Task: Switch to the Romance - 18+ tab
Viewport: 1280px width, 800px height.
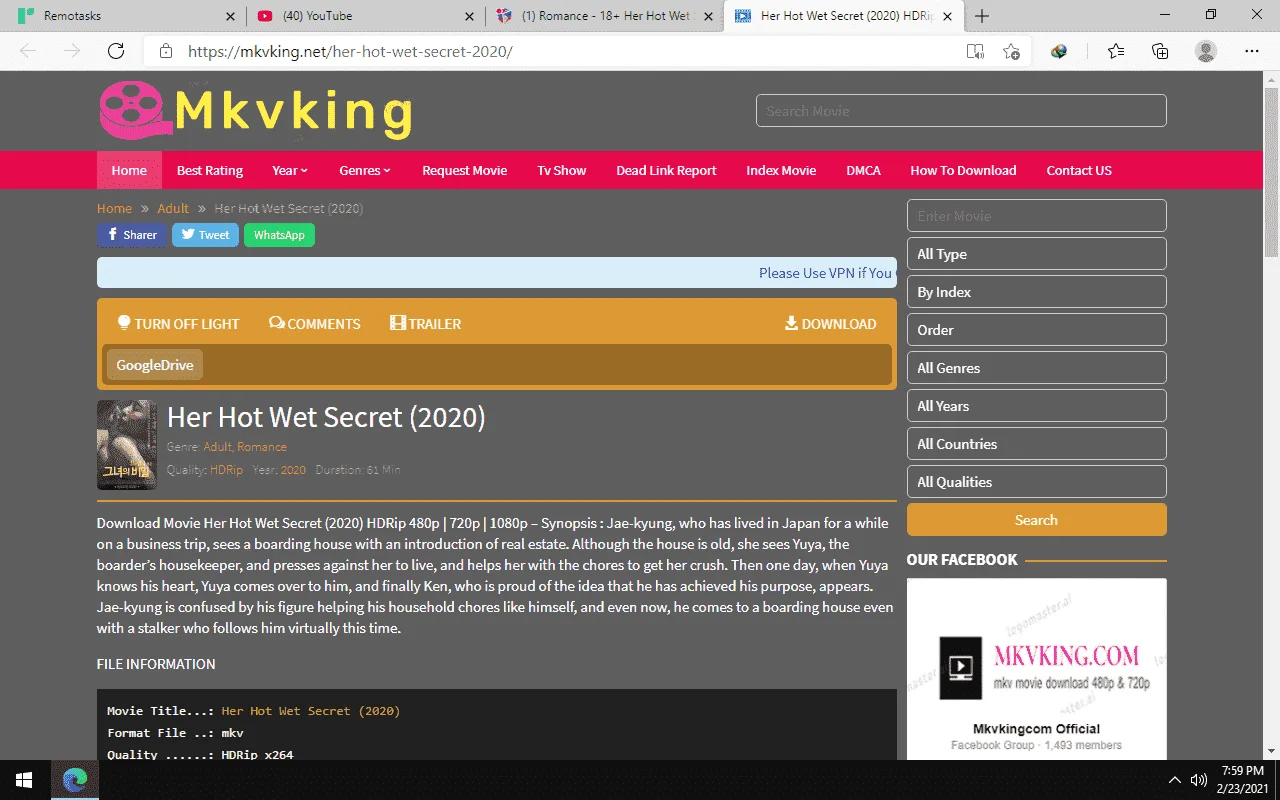Action: (605, 16)
